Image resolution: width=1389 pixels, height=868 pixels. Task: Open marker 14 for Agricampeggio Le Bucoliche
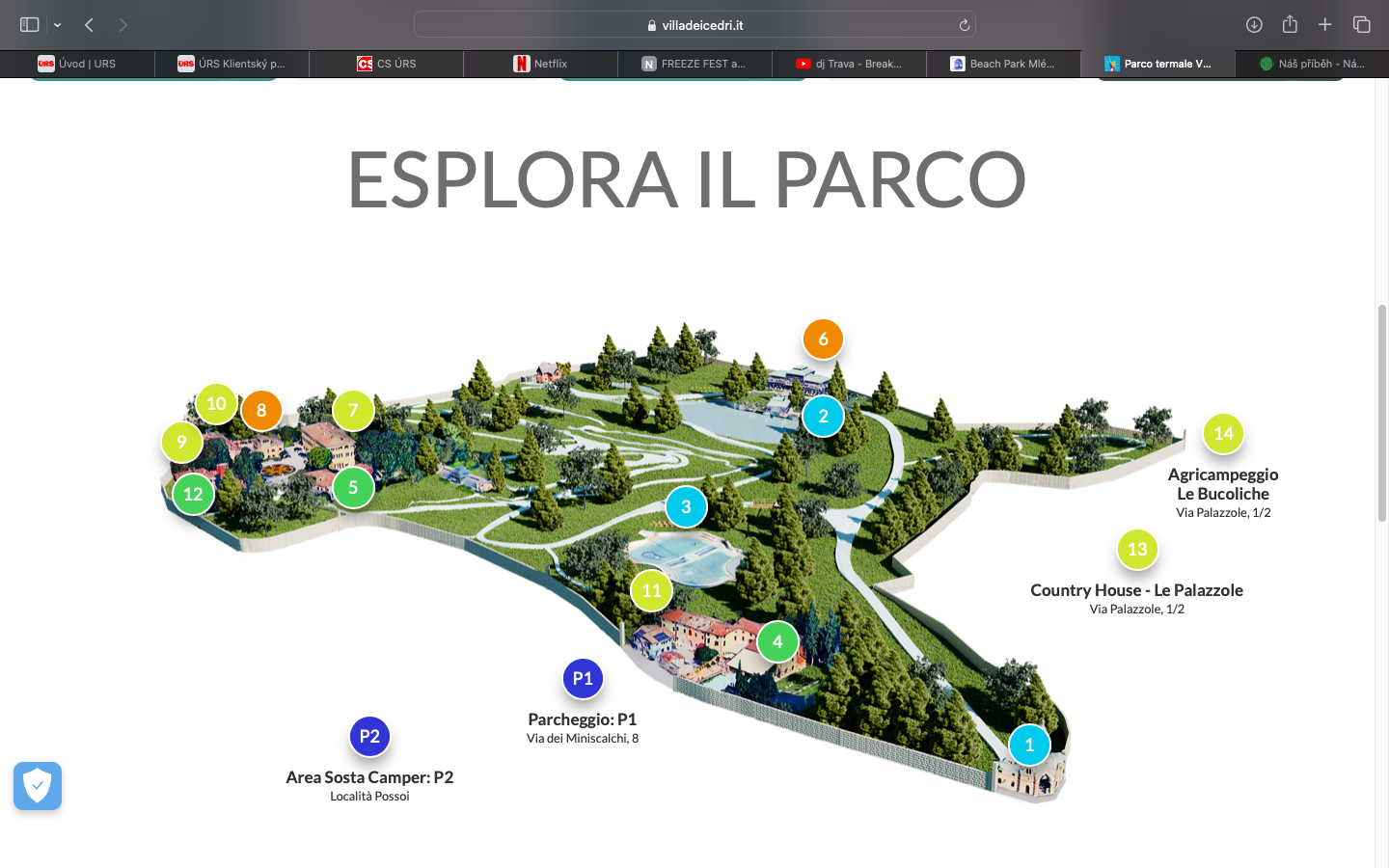[1223, 434]
